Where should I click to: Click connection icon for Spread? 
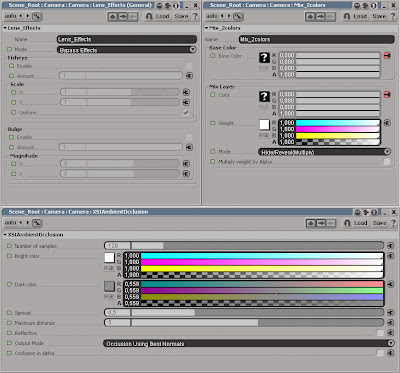pos(390,313)
